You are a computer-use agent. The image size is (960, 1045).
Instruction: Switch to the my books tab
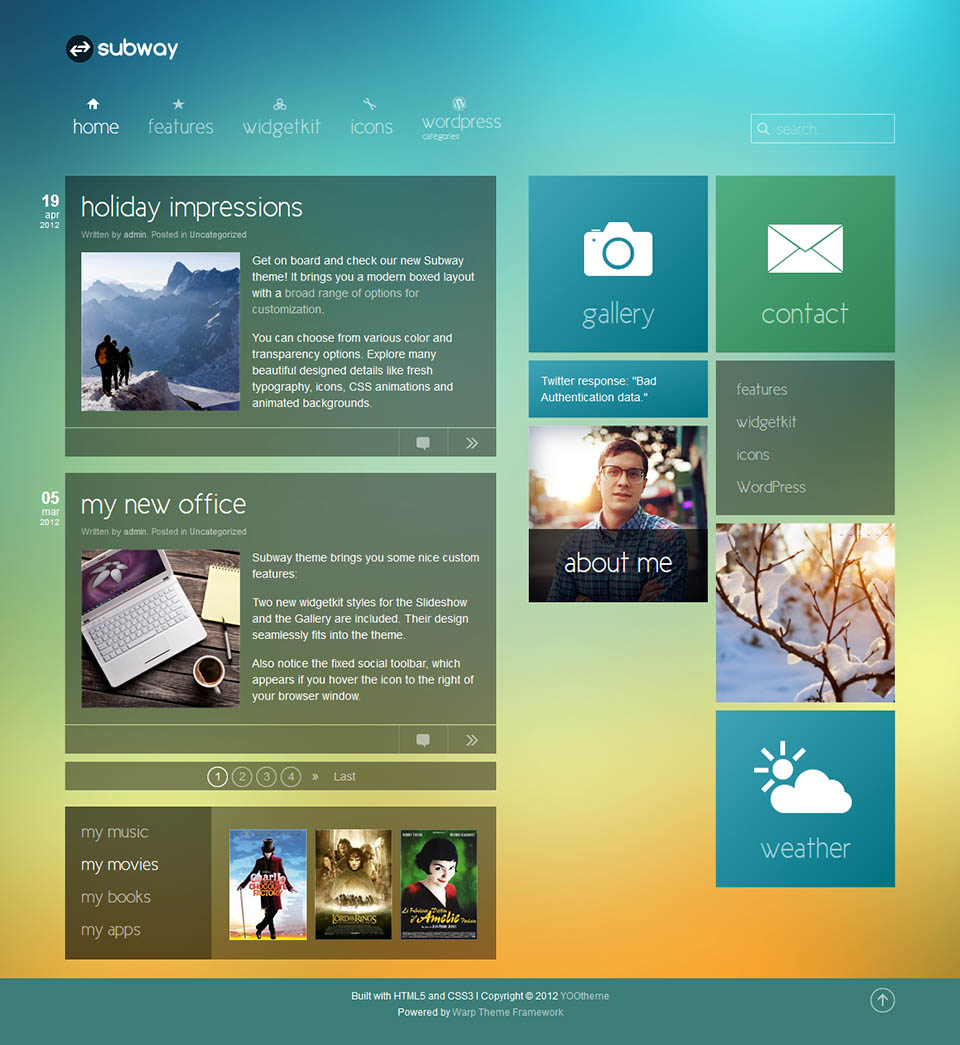[115, 897]
